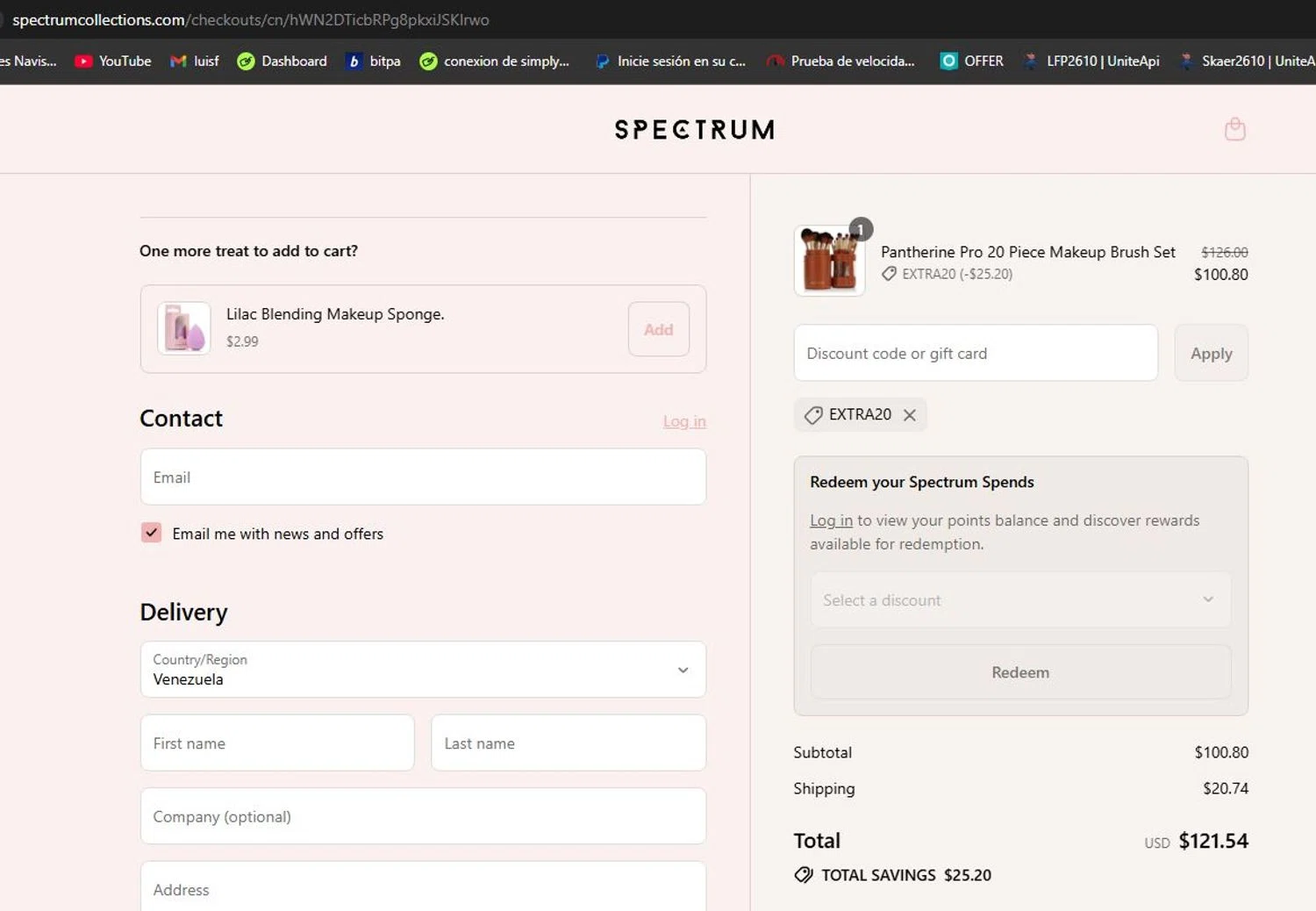Click the $2.99 sponge price
The height and width of the screenshot is (911, 1316).
[242, 341]
